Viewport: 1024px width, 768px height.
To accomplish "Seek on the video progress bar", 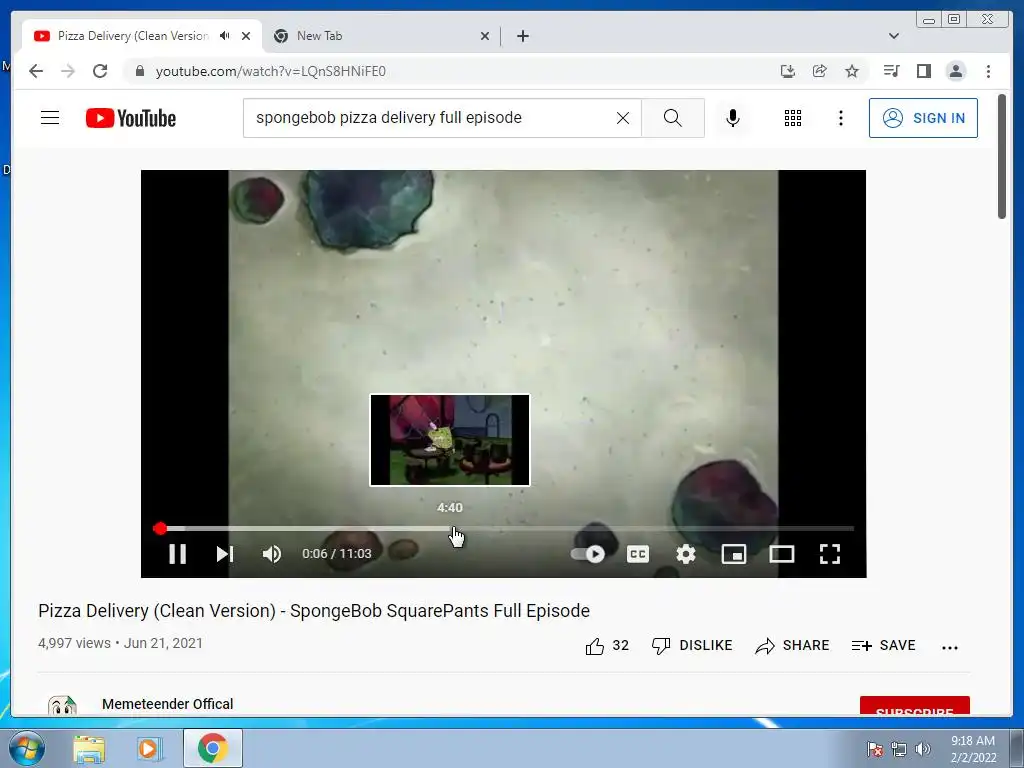I will (504, 528).
